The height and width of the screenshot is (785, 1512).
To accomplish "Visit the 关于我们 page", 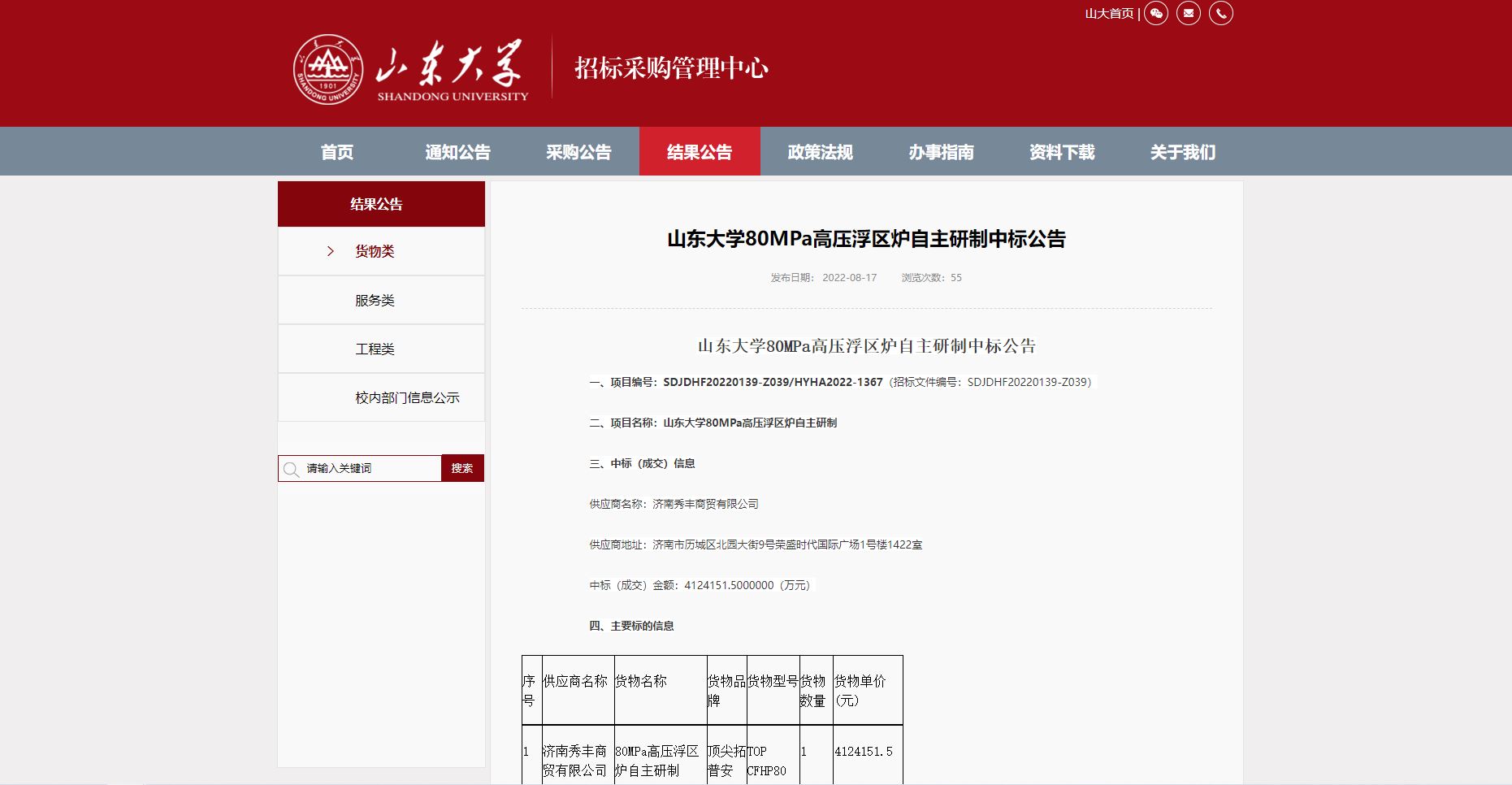I will 1182,152.
